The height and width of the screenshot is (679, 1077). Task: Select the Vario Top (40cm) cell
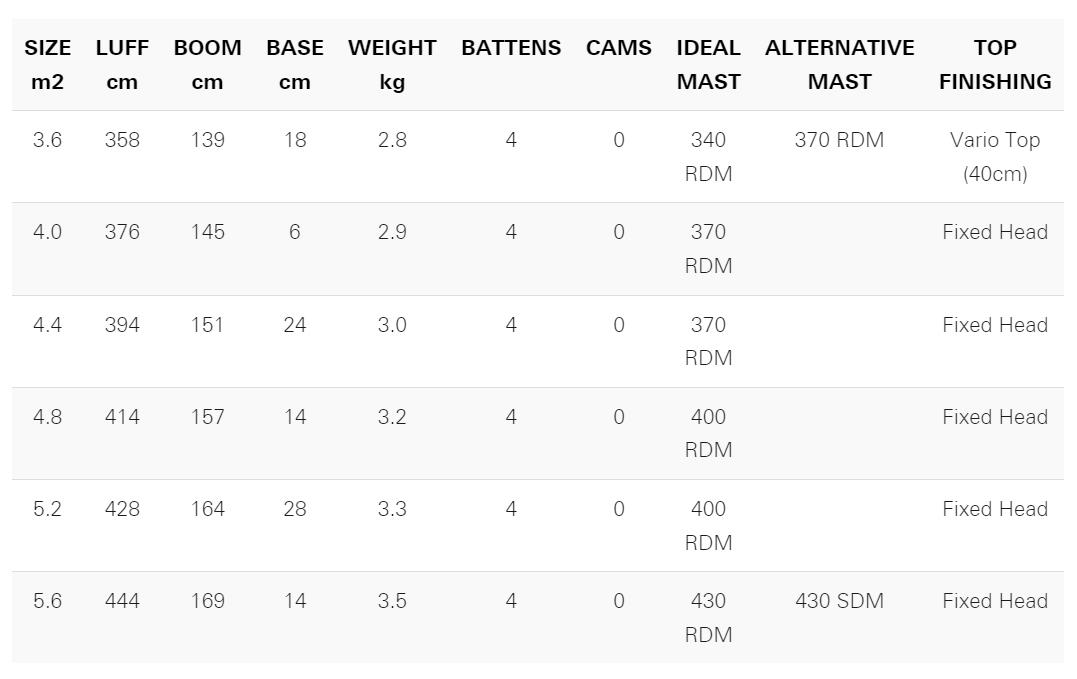point(995,157)
